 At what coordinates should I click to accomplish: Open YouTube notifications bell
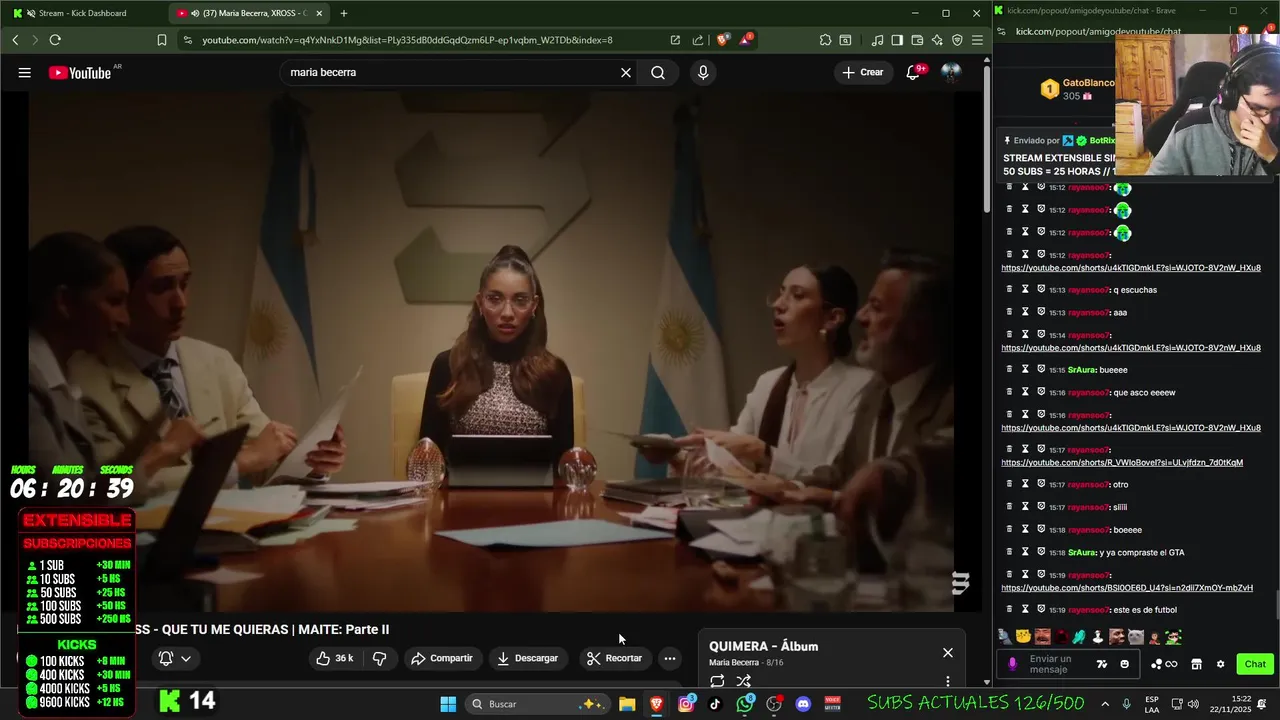coord(913,72)
